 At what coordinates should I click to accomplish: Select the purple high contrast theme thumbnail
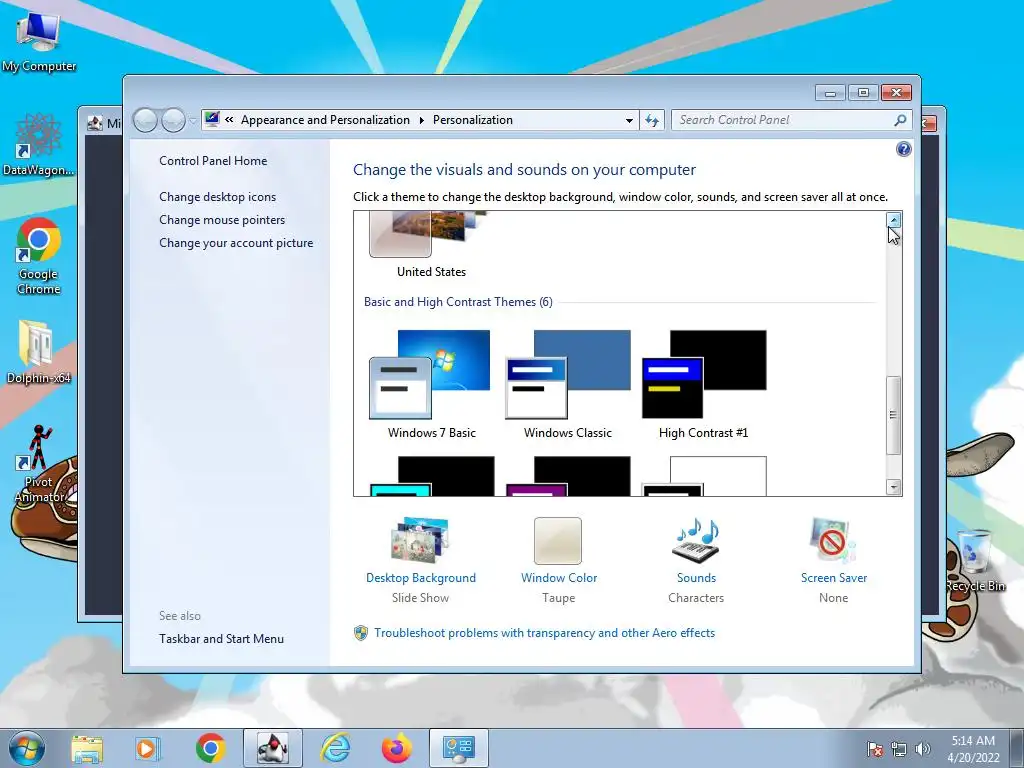pos(568,477)
